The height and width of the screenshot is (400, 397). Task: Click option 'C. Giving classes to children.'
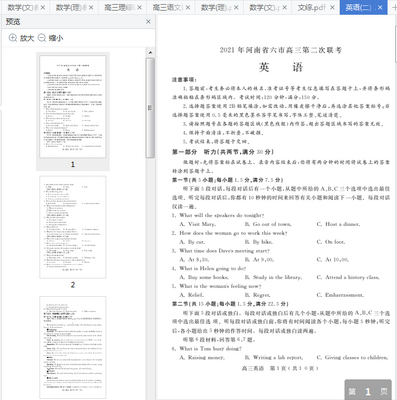click(x=352, y=357)
